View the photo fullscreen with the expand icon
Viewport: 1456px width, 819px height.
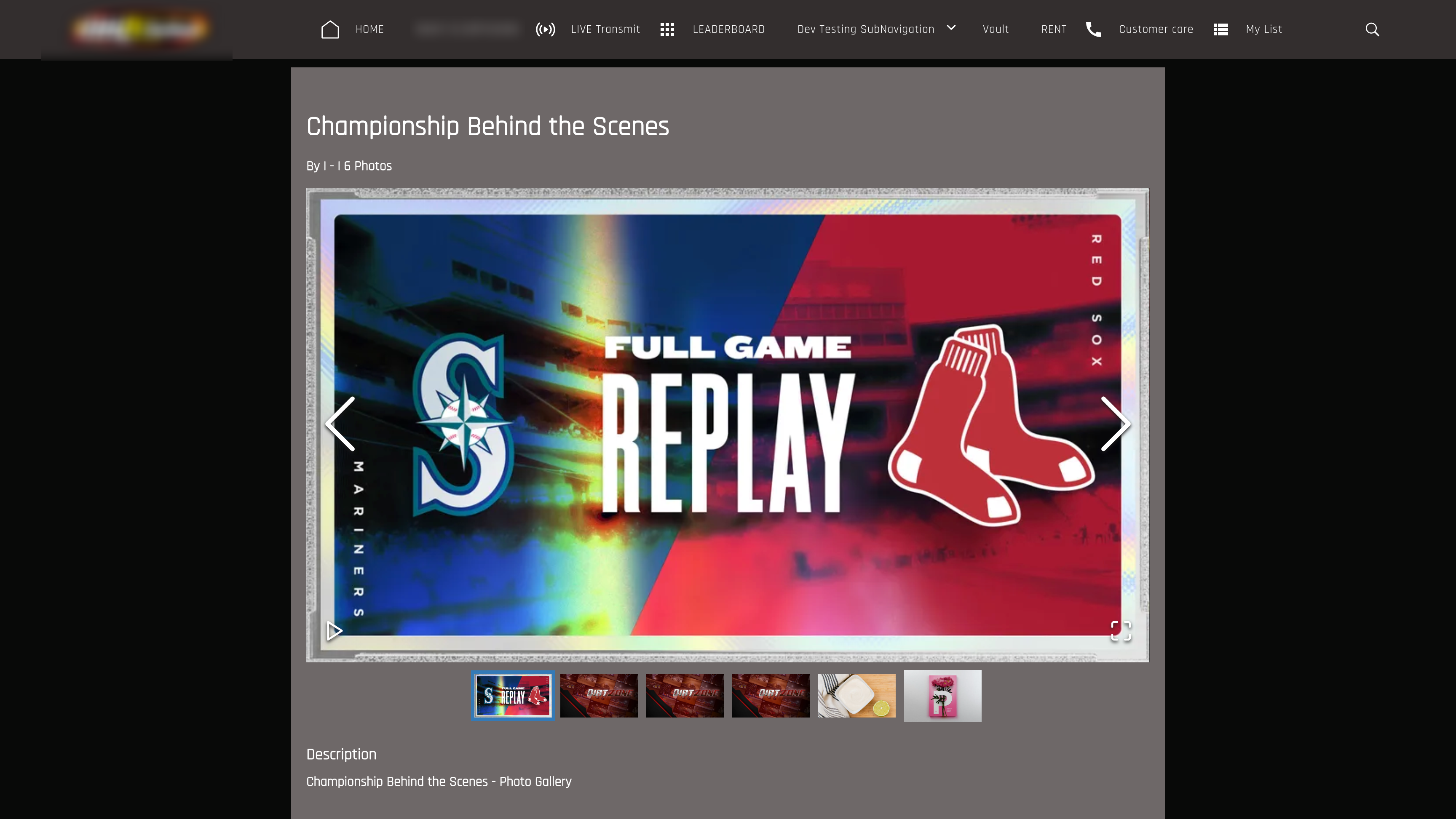(x=1121, y=631)
